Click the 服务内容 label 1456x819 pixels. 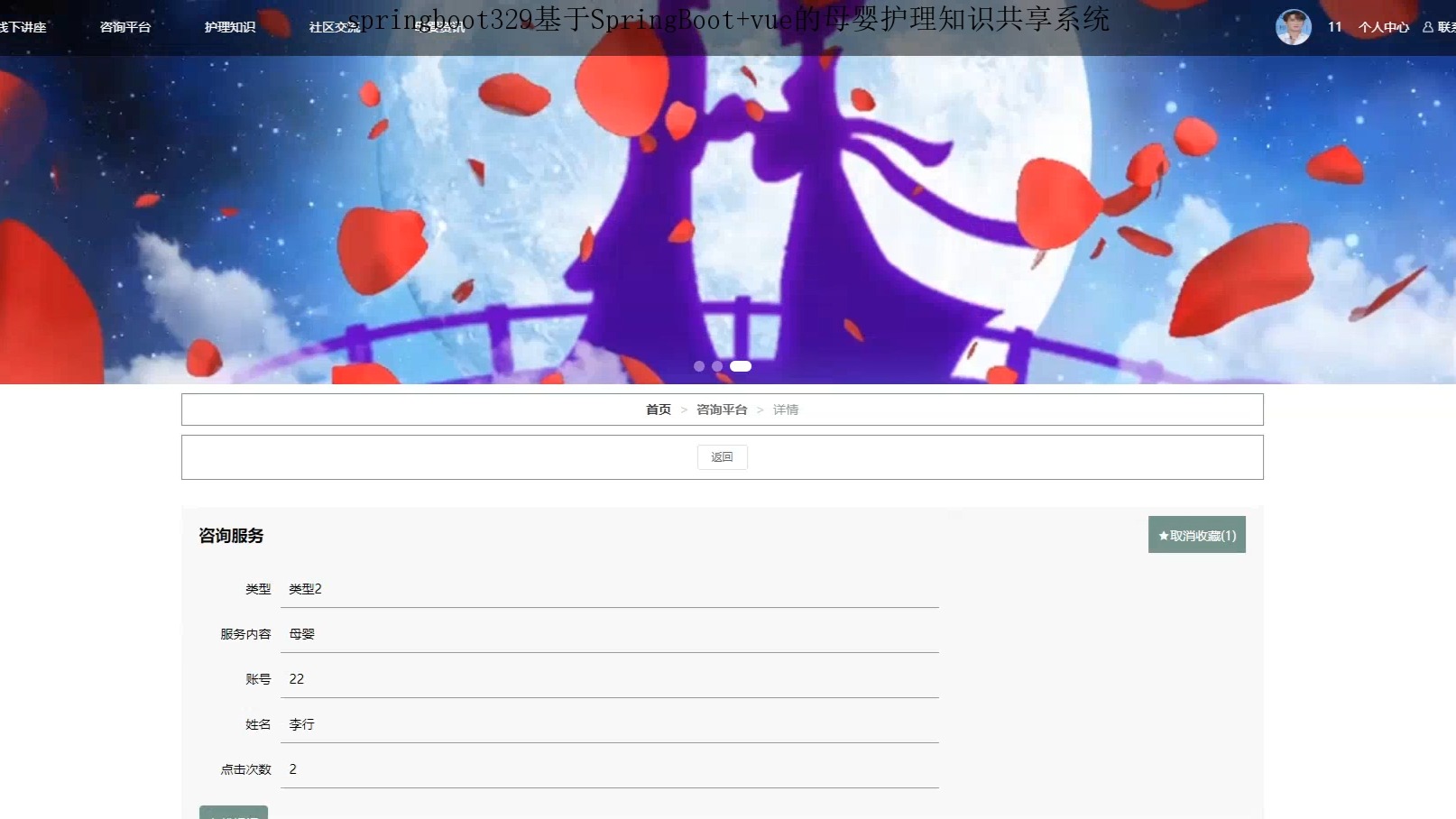tap(245, 634)
